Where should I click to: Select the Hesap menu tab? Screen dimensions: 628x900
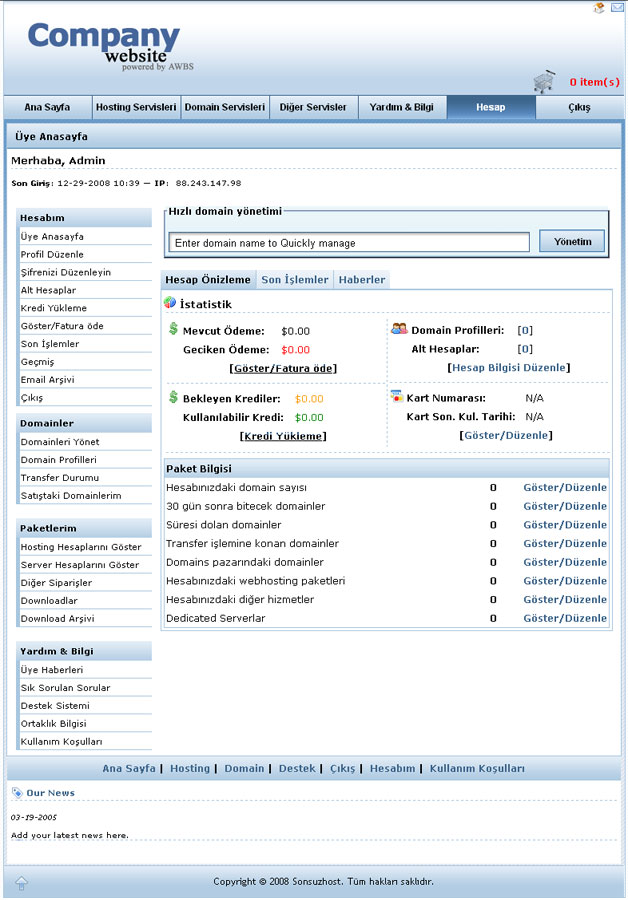click(x=491, y=107)
